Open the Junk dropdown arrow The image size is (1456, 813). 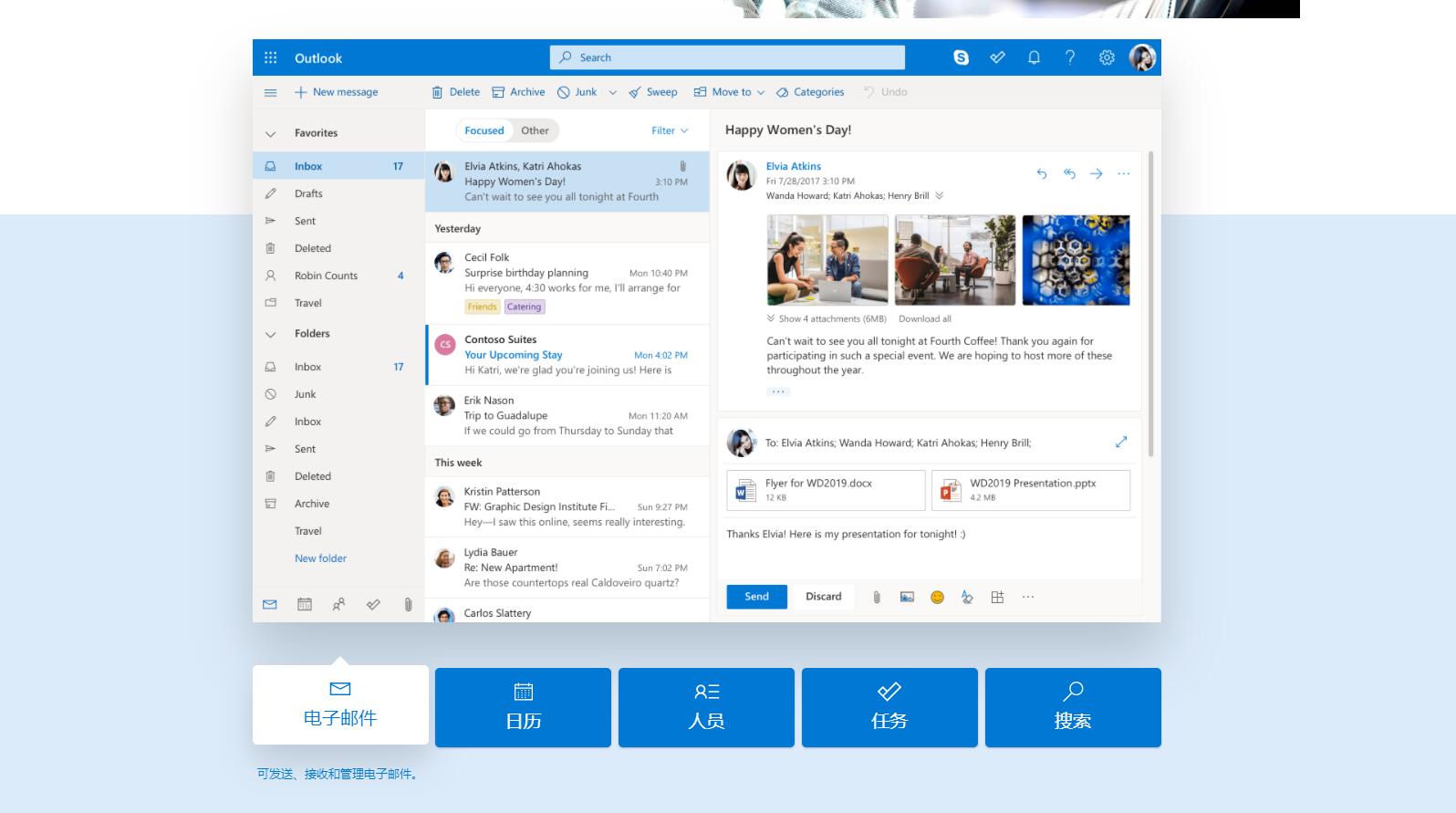tap(612, 92)
